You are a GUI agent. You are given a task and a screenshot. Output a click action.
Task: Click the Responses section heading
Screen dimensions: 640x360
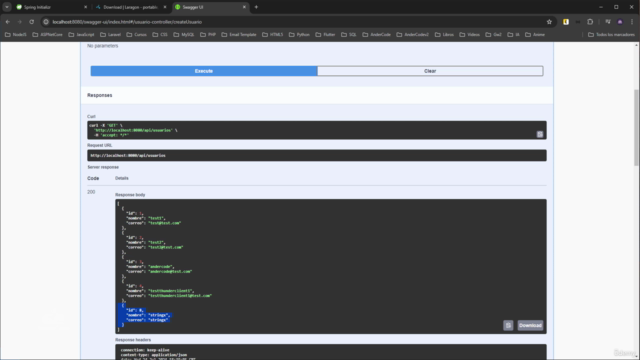tap(100, 95)
